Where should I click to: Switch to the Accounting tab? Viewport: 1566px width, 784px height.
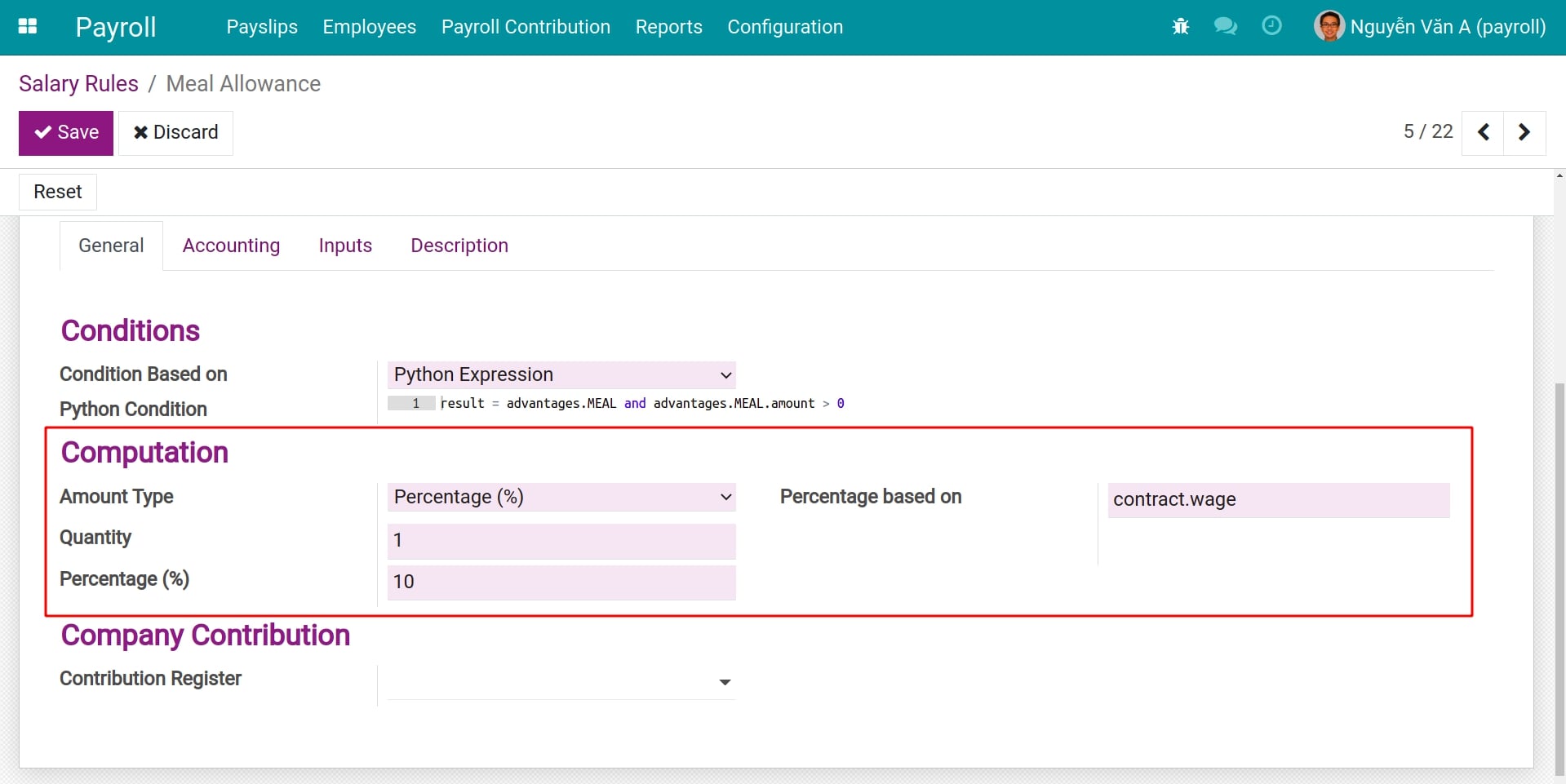coord(231,245)
